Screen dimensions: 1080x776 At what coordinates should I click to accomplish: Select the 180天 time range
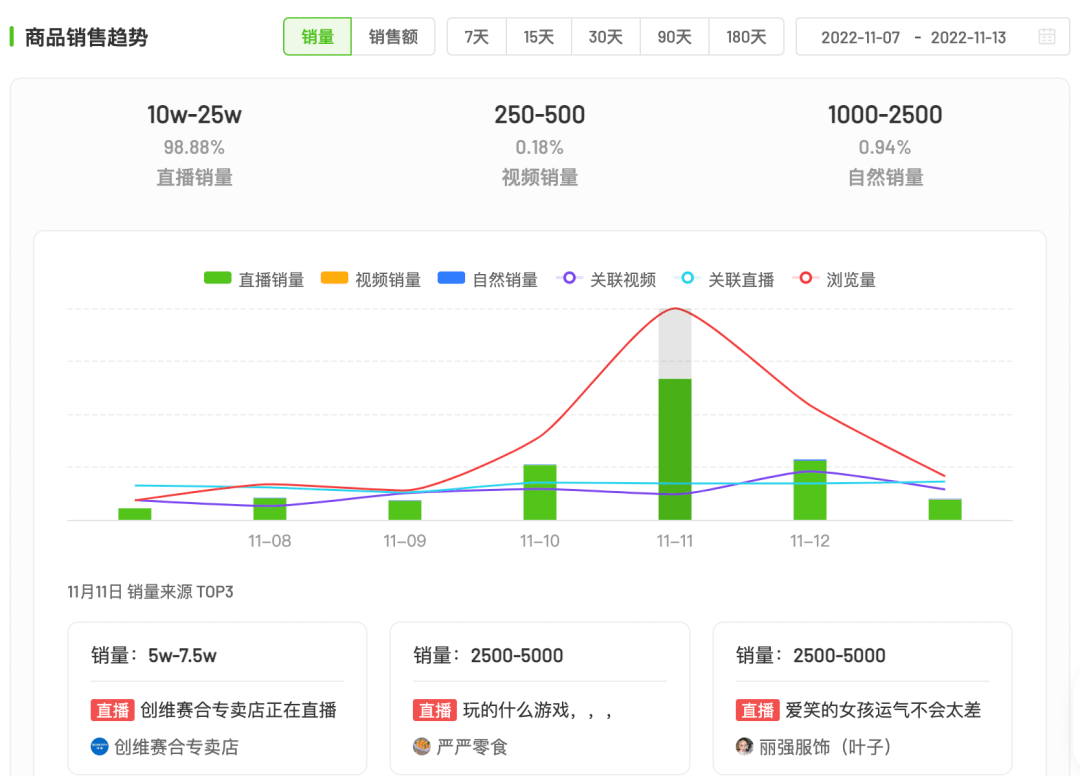[746, 36]
